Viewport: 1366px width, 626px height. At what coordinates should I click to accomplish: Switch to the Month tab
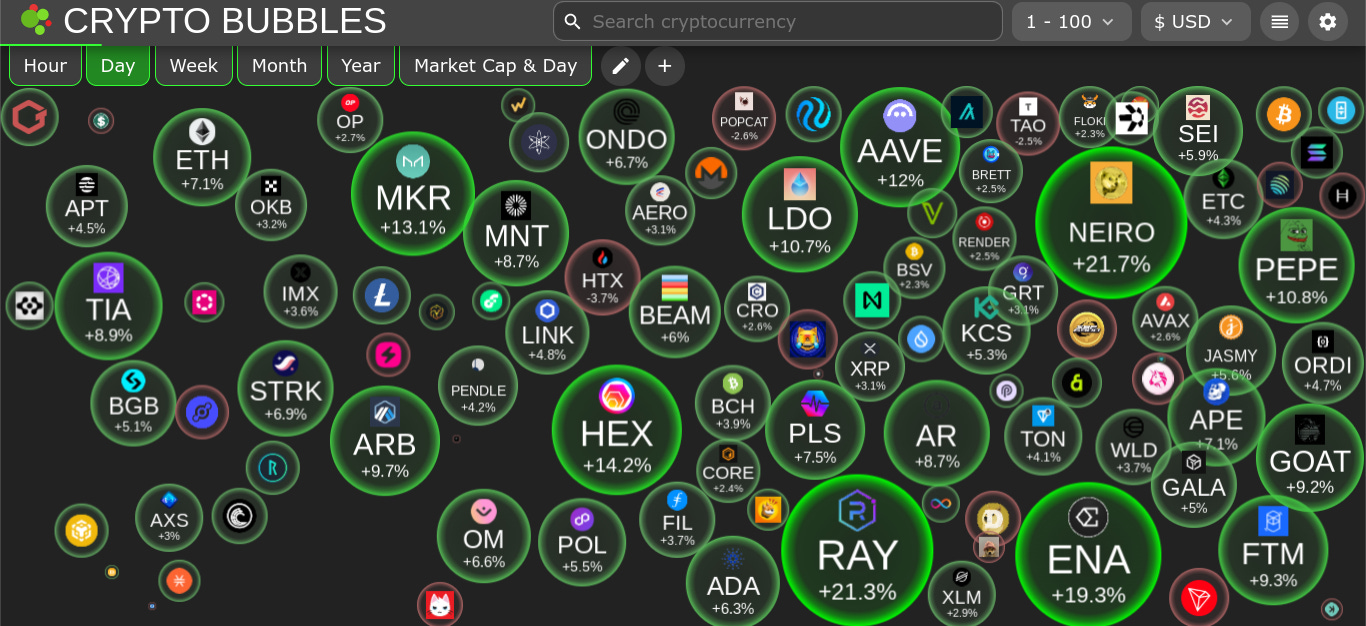point(279,66)
